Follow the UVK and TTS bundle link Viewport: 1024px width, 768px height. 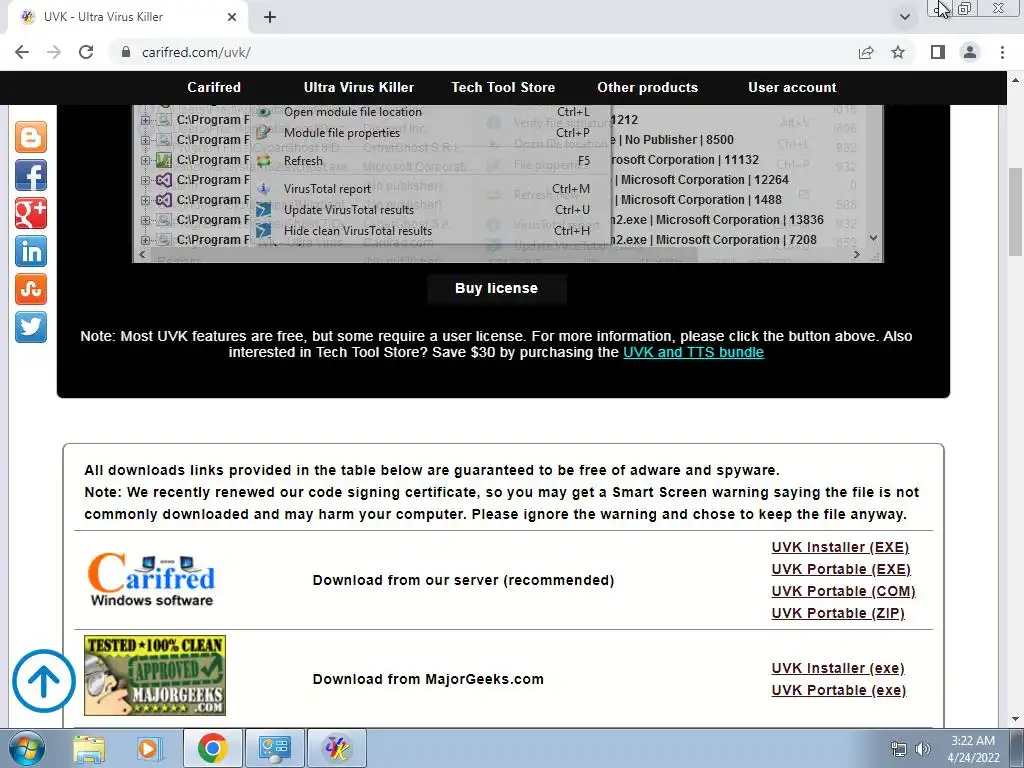693,353
